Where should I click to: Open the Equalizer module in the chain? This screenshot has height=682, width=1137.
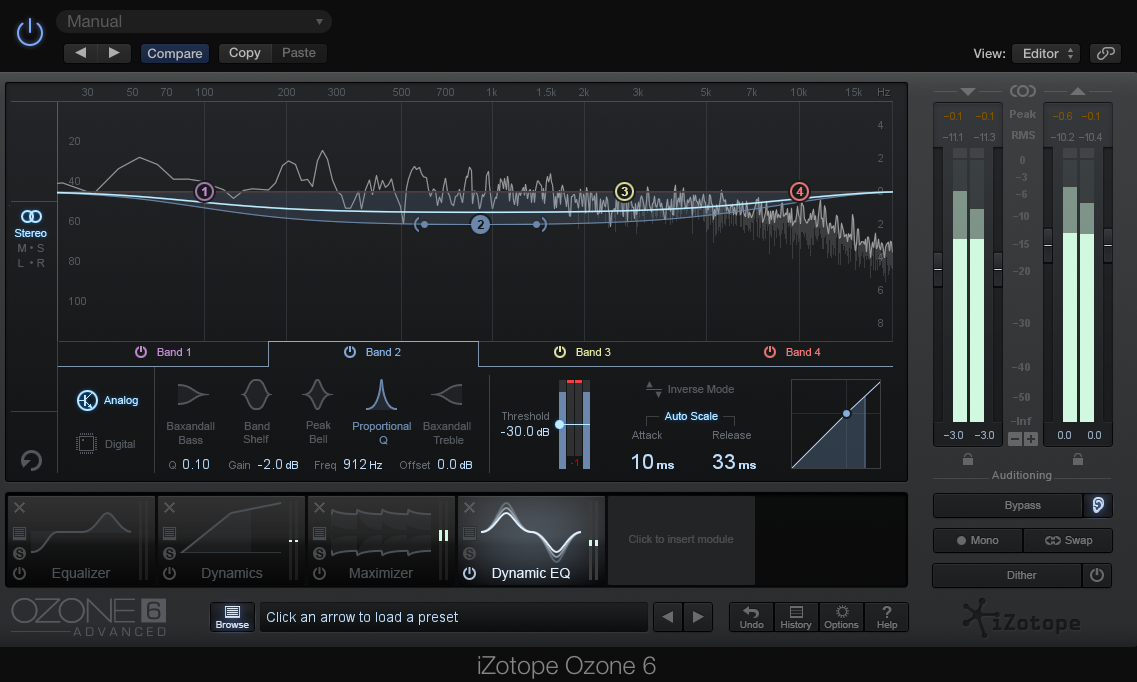(x=79, y=540)
